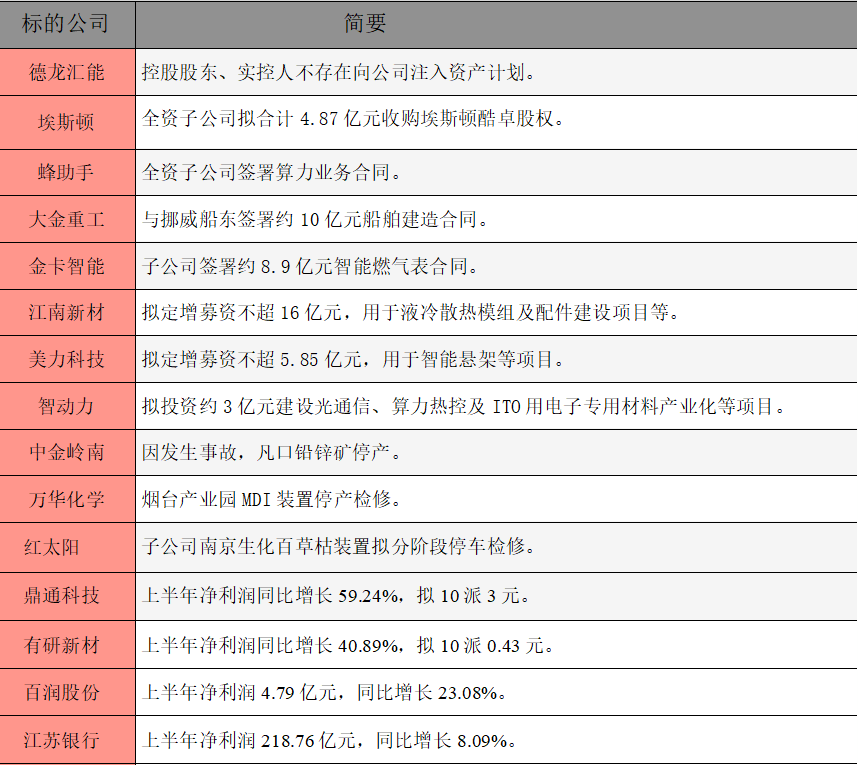Select the 智动力 company cell

[67, 406]
